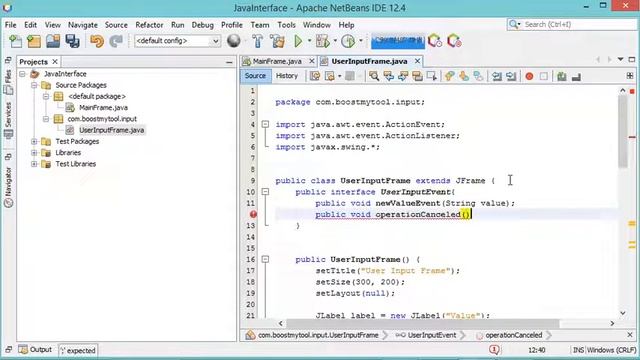Expand the Test Libraries node
This screenshot has height=360, width=640.
(x=34, y=164)
